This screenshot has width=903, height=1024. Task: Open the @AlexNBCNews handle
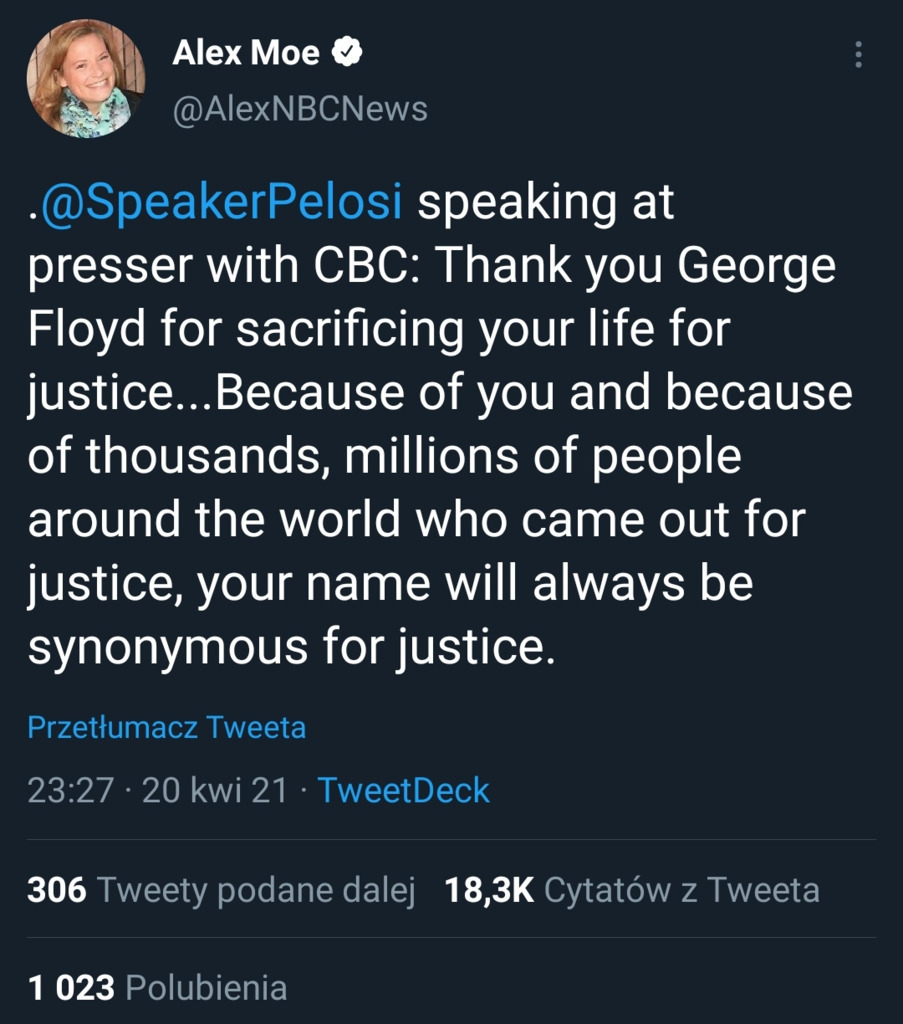tap(300, 109)
